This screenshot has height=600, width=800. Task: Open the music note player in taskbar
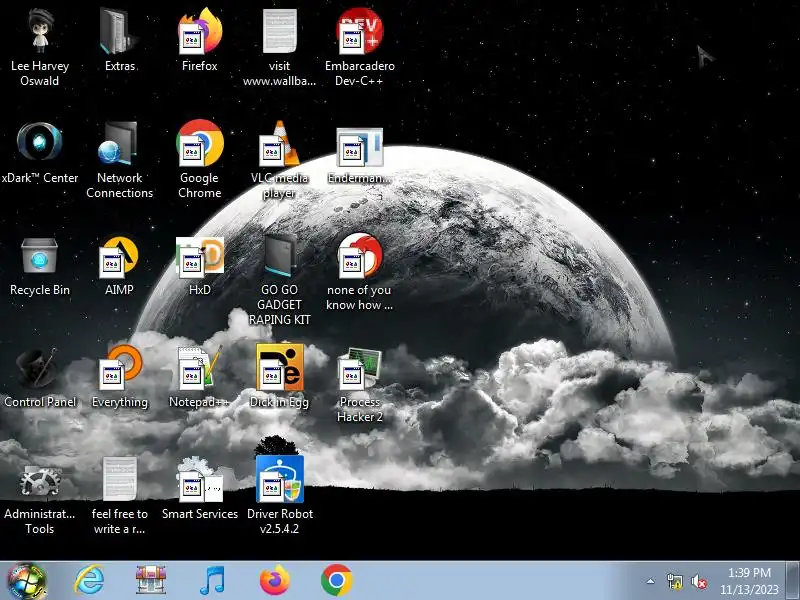click(212, 580)
